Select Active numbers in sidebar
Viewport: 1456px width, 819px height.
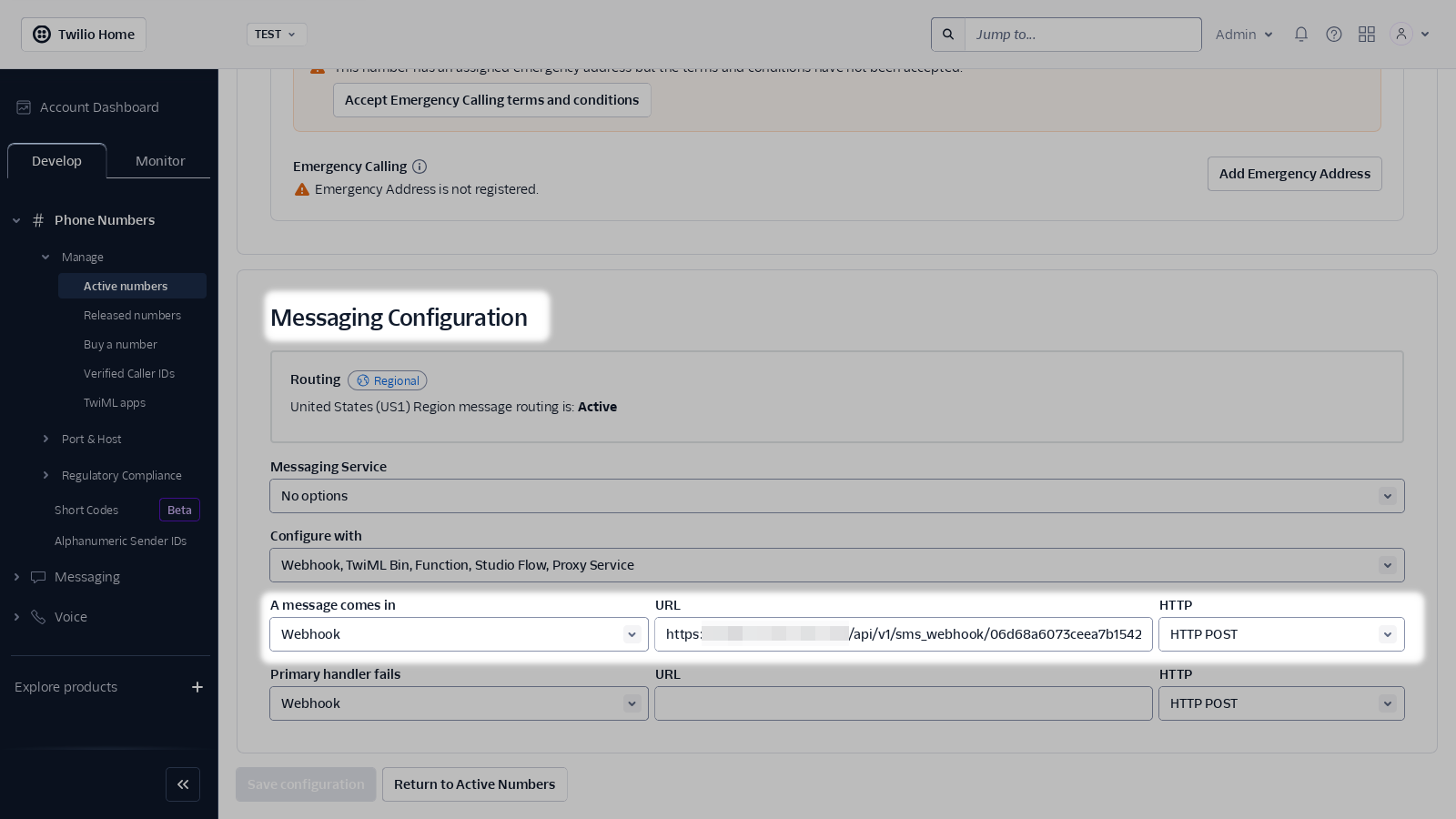(x=132, y=286)
